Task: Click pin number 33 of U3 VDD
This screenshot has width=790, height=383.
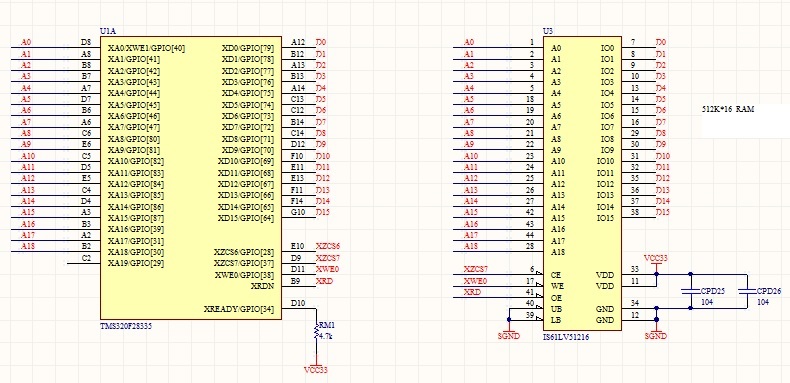Action: tap(634, 269)
